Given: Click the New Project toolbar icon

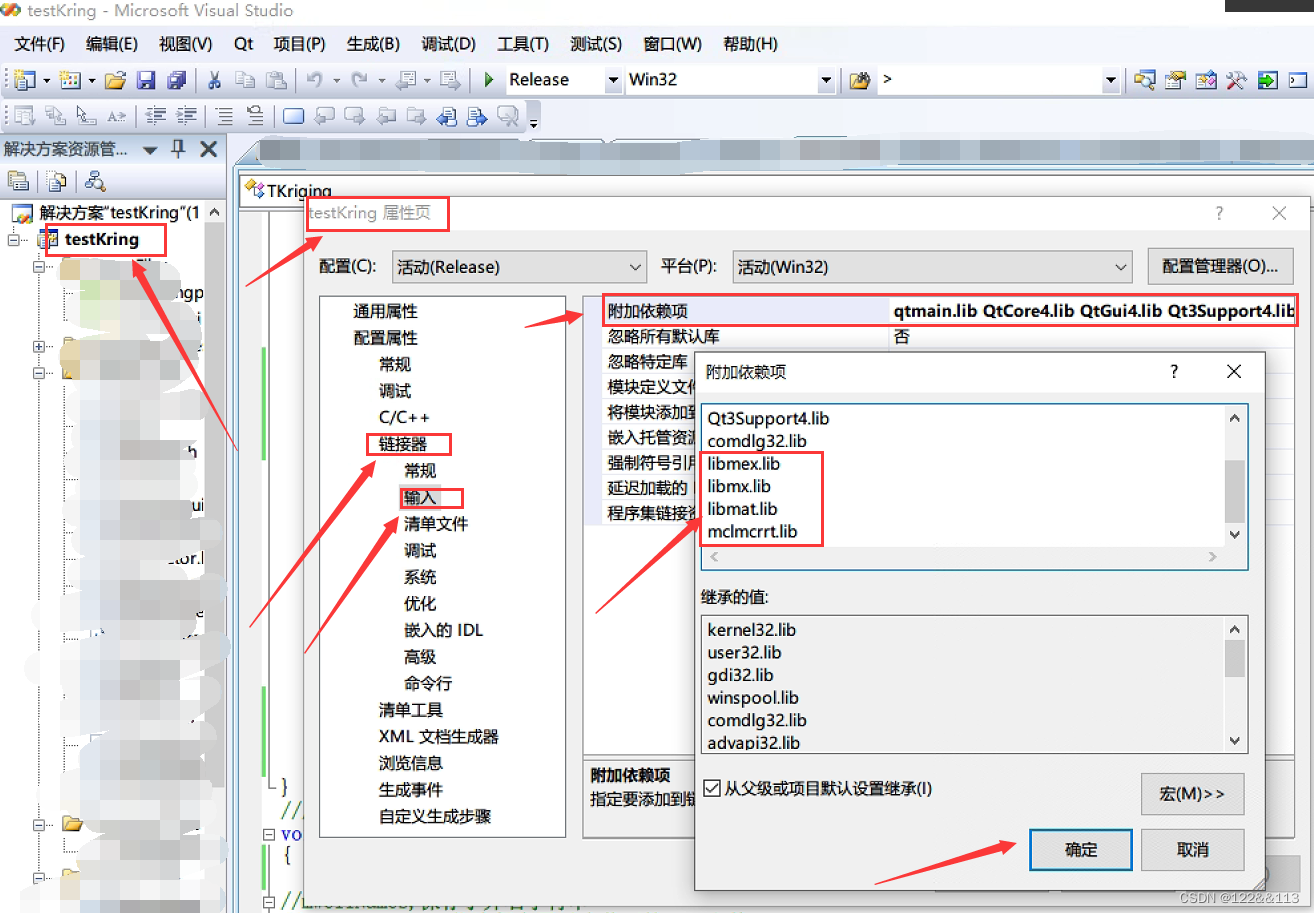Looking at the screenshot, I should pos(24,80).
